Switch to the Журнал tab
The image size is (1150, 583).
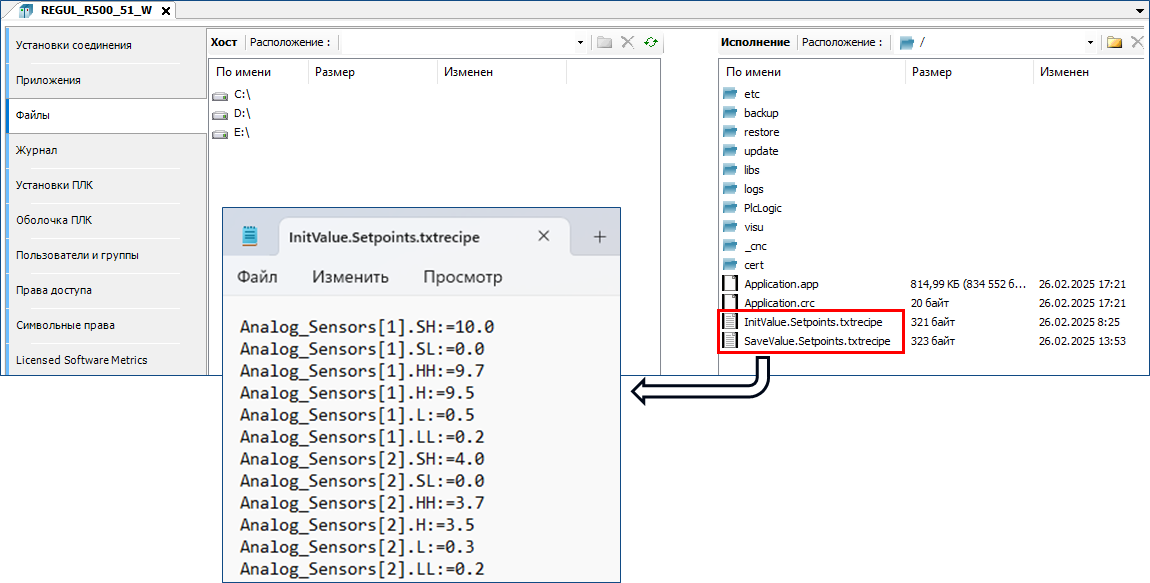tap(37, 150)
